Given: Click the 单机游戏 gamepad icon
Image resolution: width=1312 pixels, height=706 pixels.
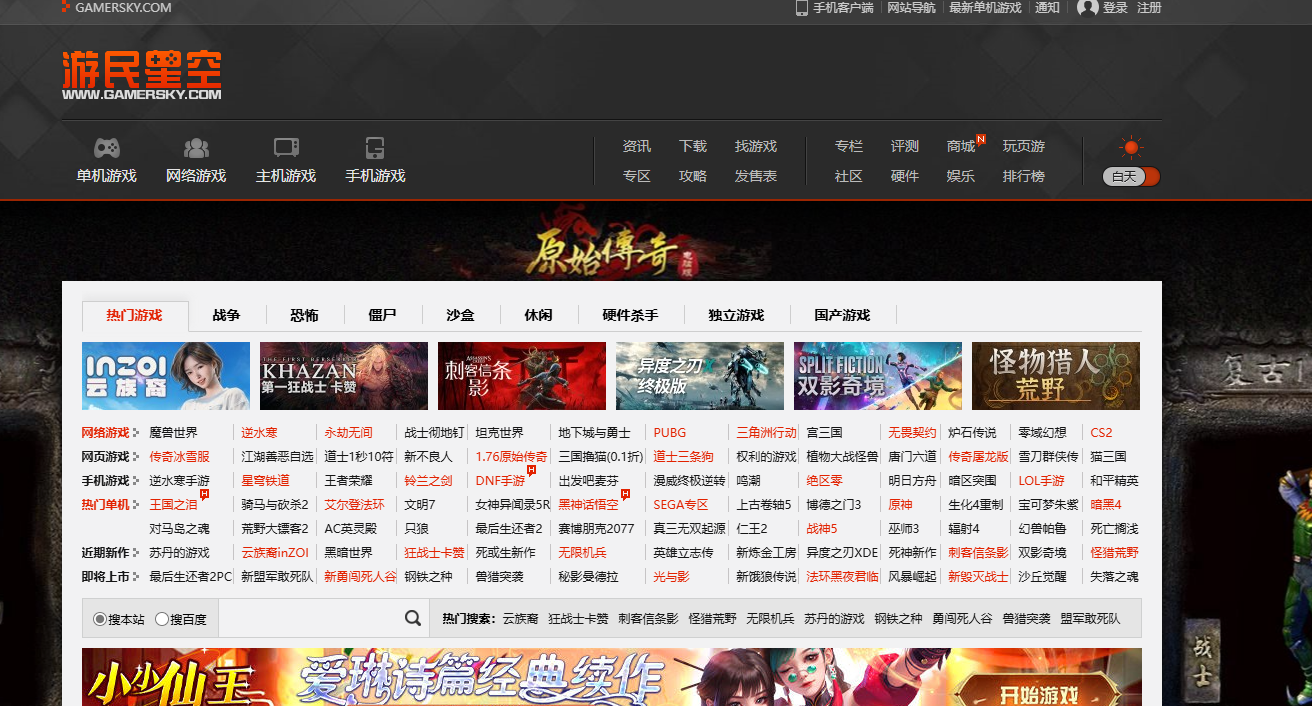Looking at the screenshot, I should pos(107,148).
